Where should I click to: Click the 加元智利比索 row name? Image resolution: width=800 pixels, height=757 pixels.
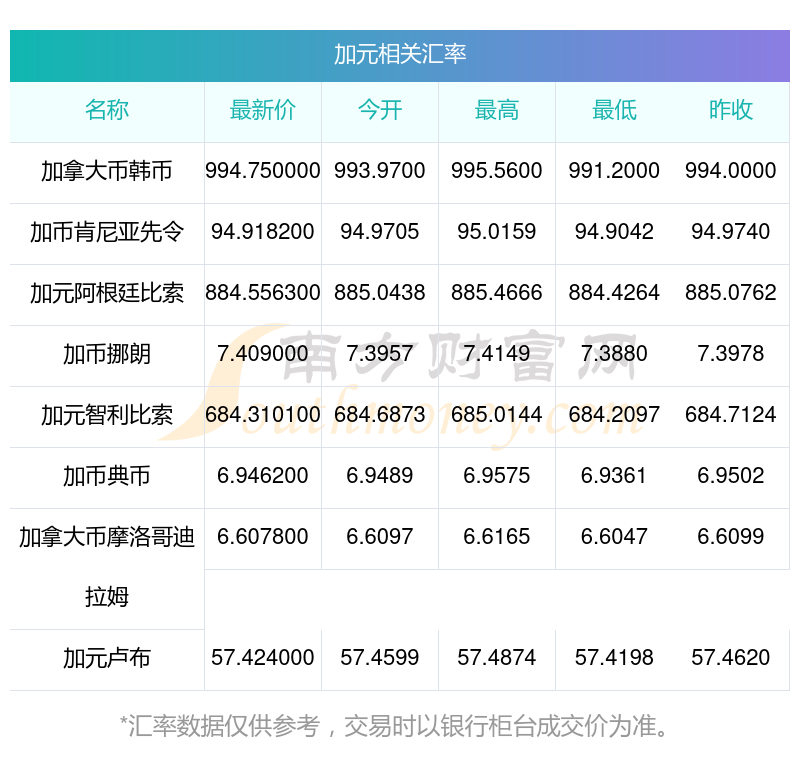tap(107, 415)
